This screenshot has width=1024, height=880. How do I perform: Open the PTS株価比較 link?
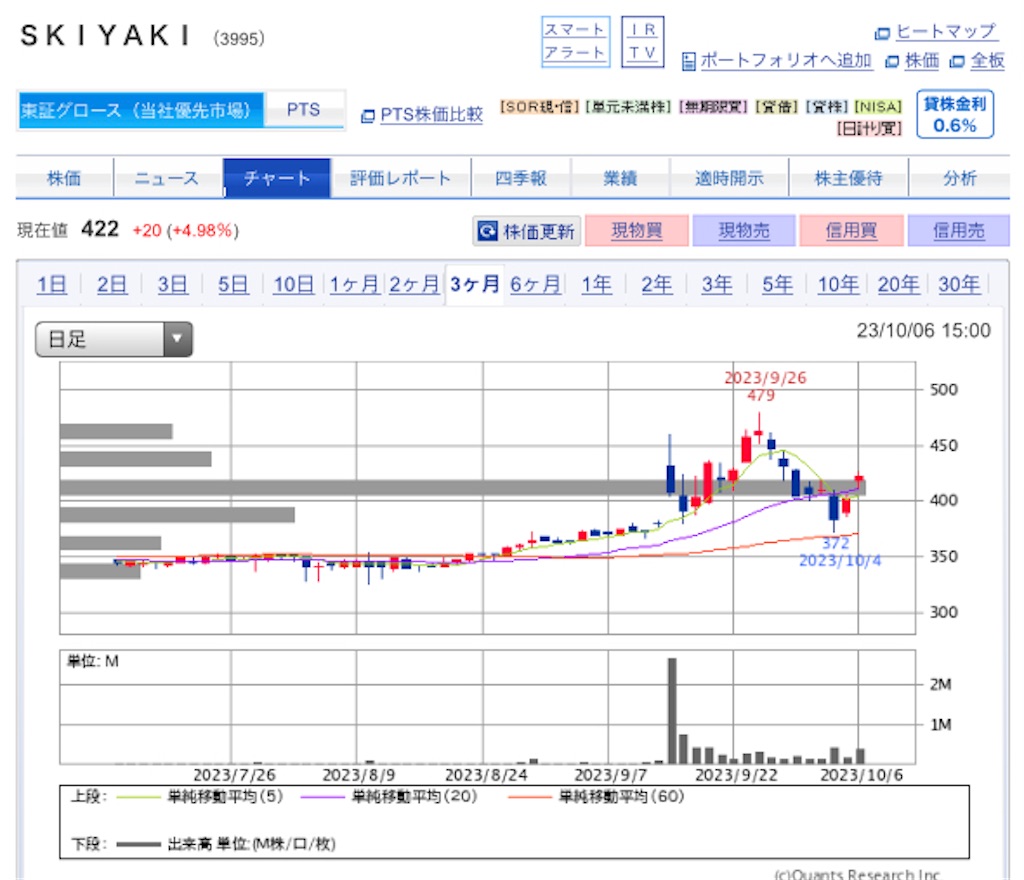coord(431,115)
